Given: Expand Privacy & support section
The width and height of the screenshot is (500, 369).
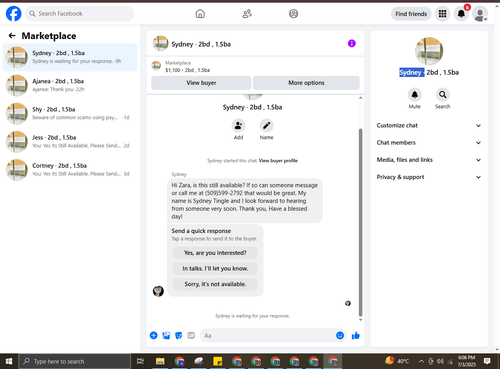Looking at the screenshot, I should click(x=429, y=177).
